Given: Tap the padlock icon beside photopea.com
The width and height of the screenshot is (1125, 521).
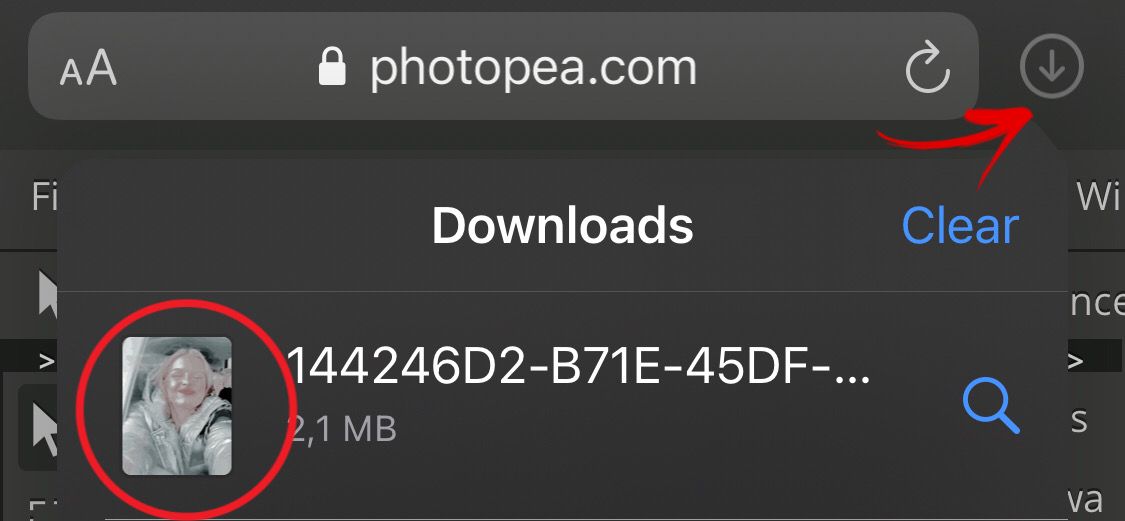Looking at the screenshot, I should [332, 67].
